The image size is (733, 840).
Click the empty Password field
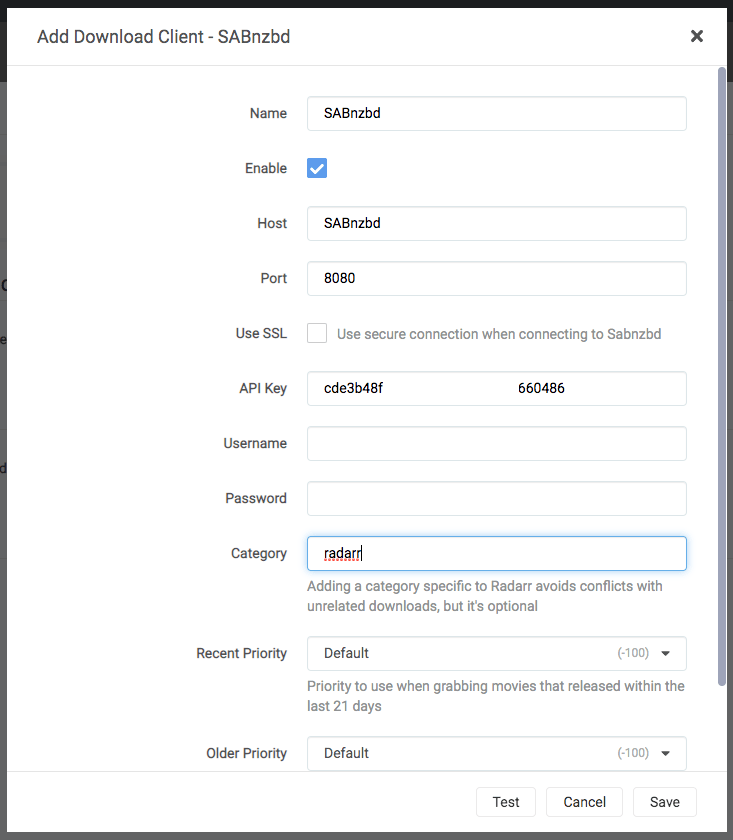coord(496,499)
